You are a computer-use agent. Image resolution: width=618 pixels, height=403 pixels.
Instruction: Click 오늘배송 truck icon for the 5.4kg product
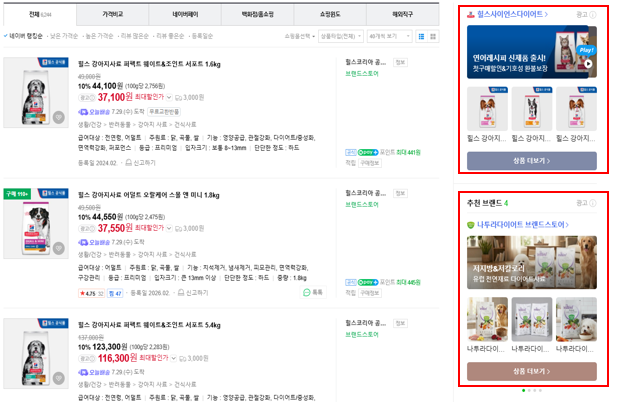[83, 372]
